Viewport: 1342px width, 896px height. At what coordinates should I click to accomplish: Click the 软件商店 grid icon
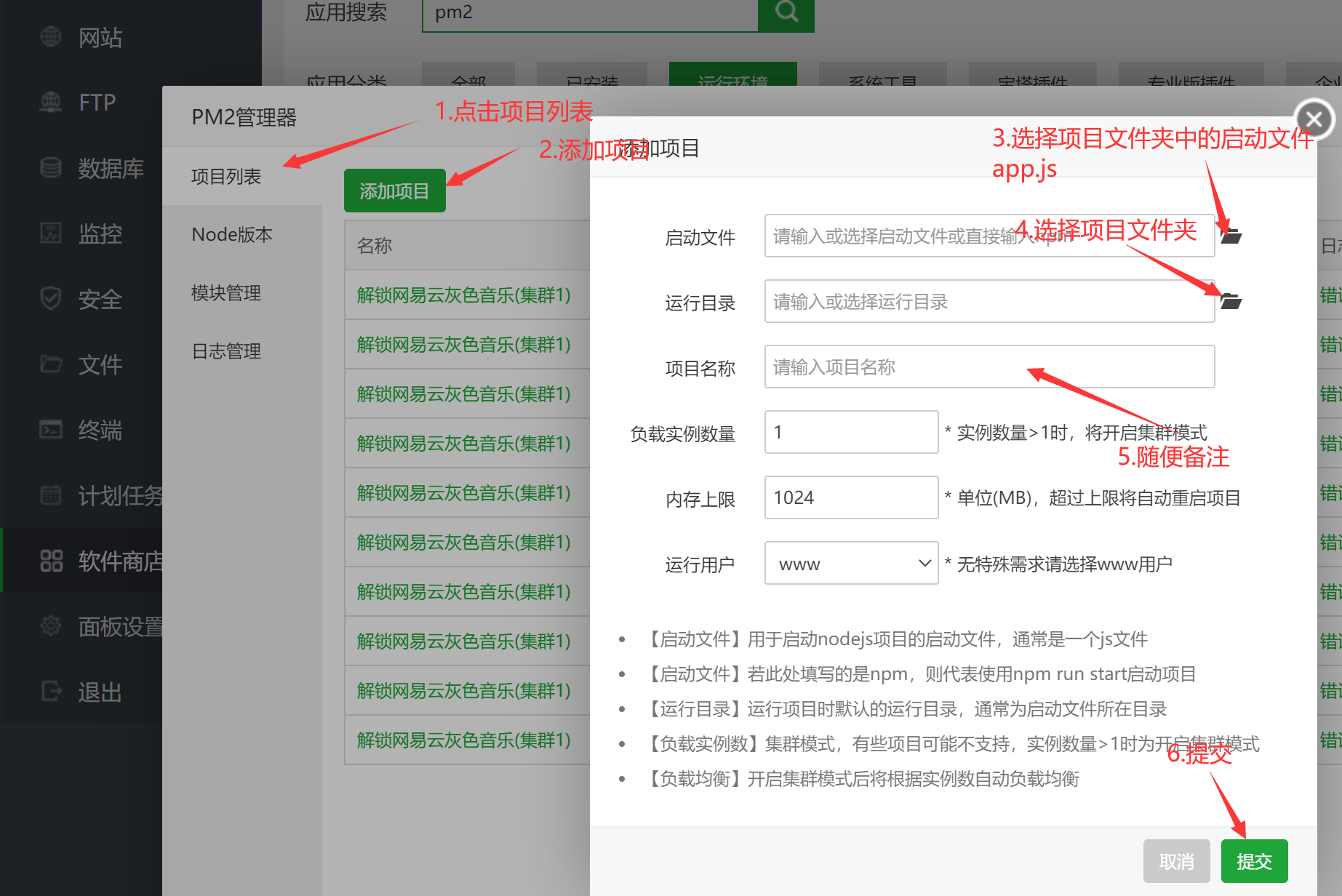(51, 560)
